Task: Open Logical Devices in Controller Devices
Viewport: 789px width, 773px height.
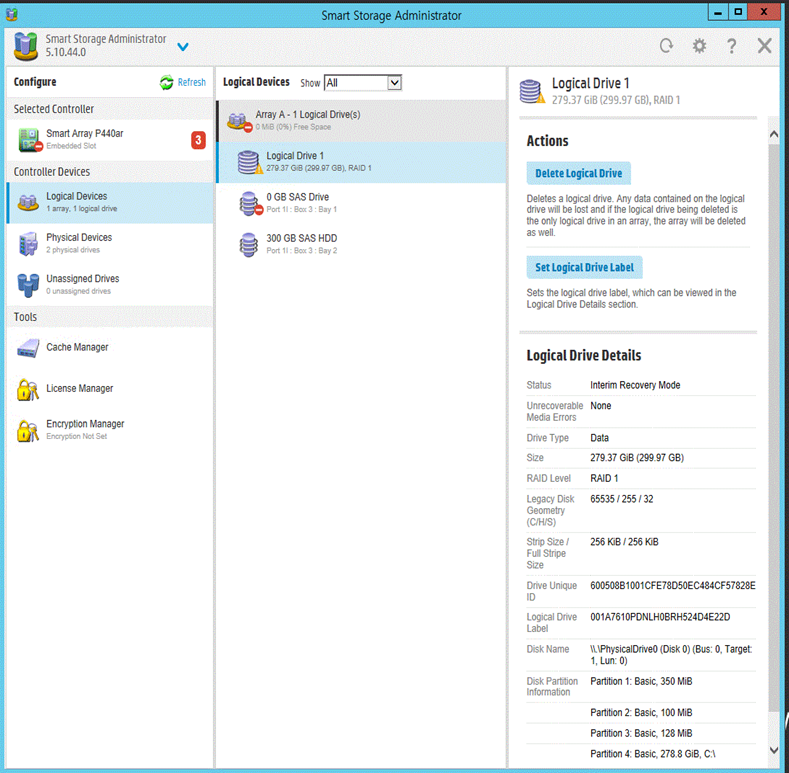Action: (110, 202)
